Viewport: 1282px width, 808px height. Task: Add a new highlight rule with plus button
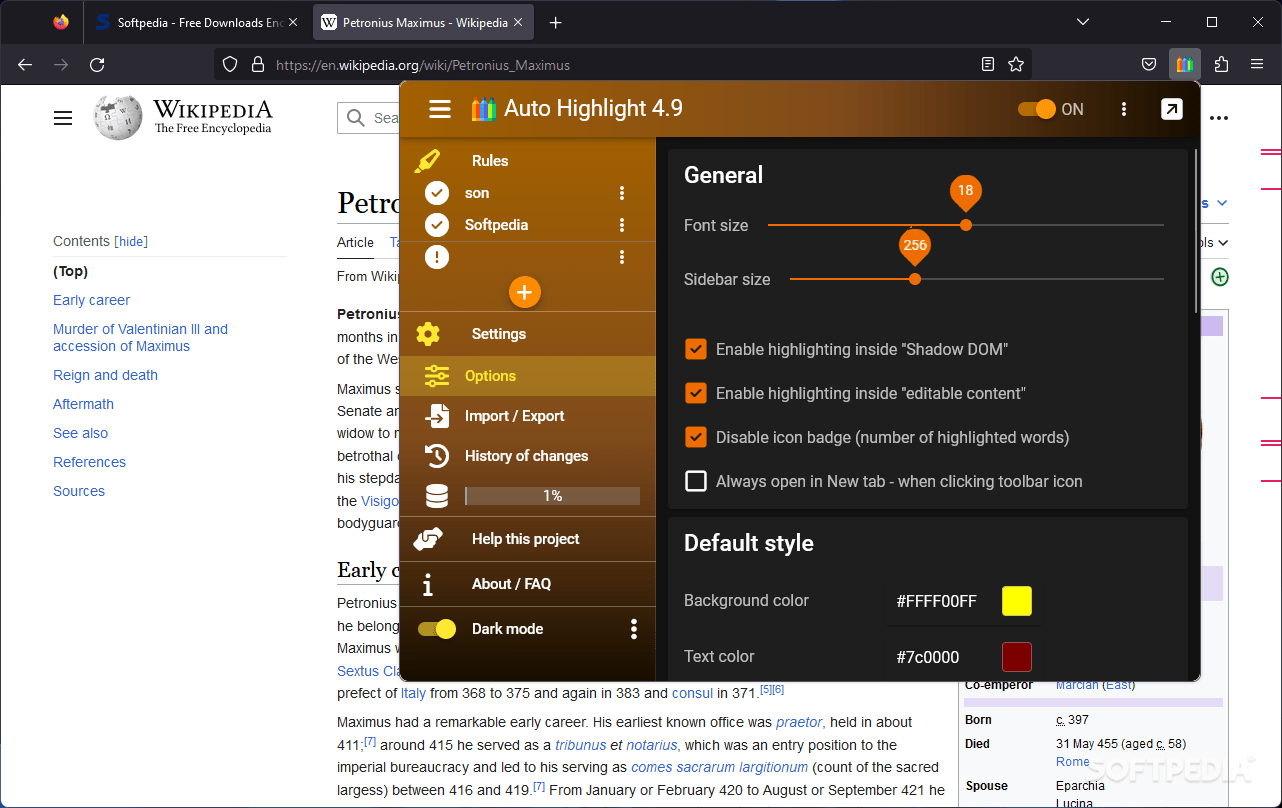pos(524,292)
